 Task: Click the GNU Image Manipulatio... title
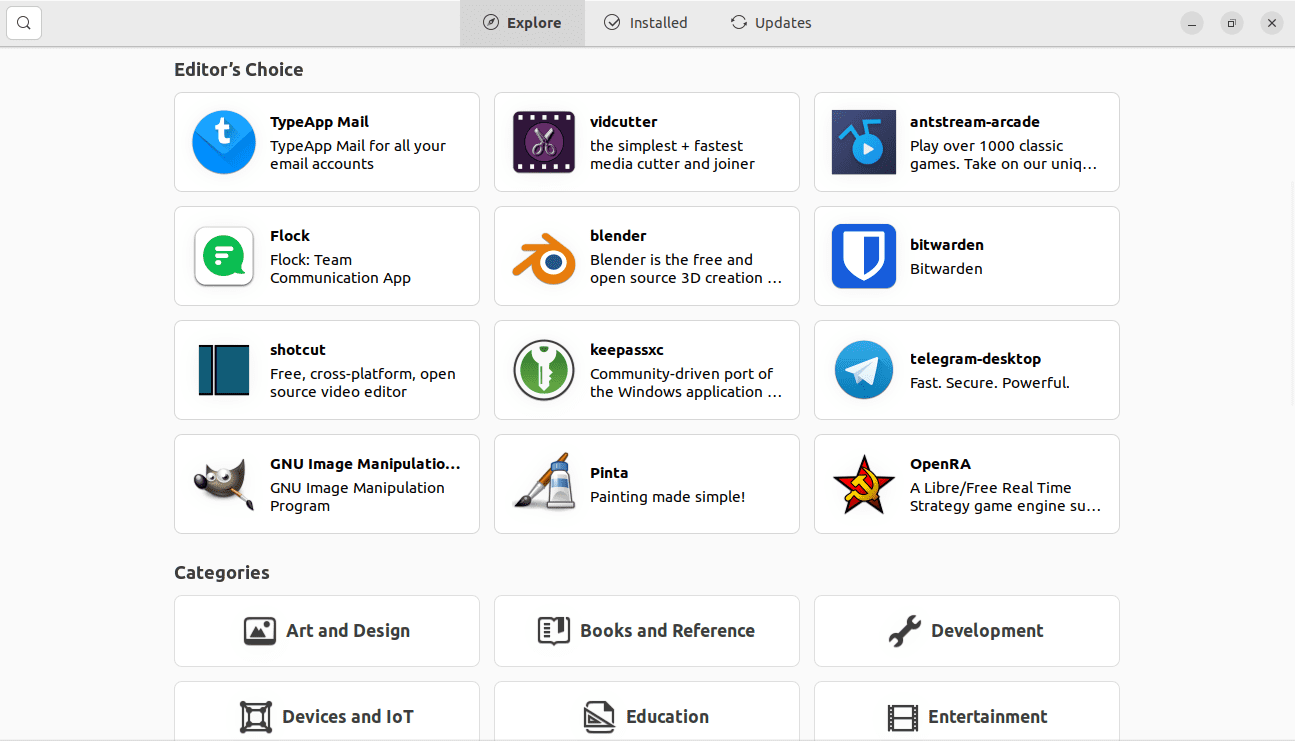click(x=365, y=464)
